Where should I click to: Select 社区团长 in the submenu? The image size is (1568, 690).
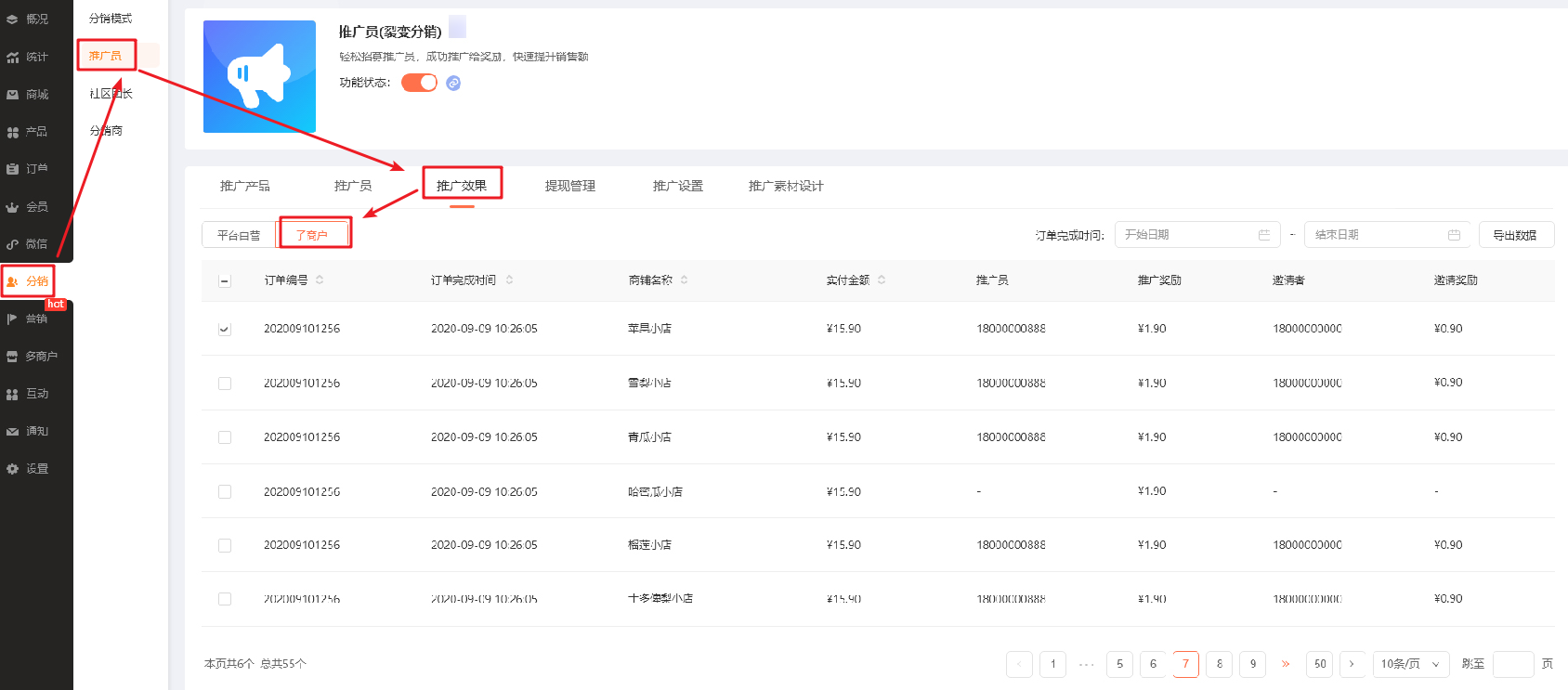click(x=111, y=94)
